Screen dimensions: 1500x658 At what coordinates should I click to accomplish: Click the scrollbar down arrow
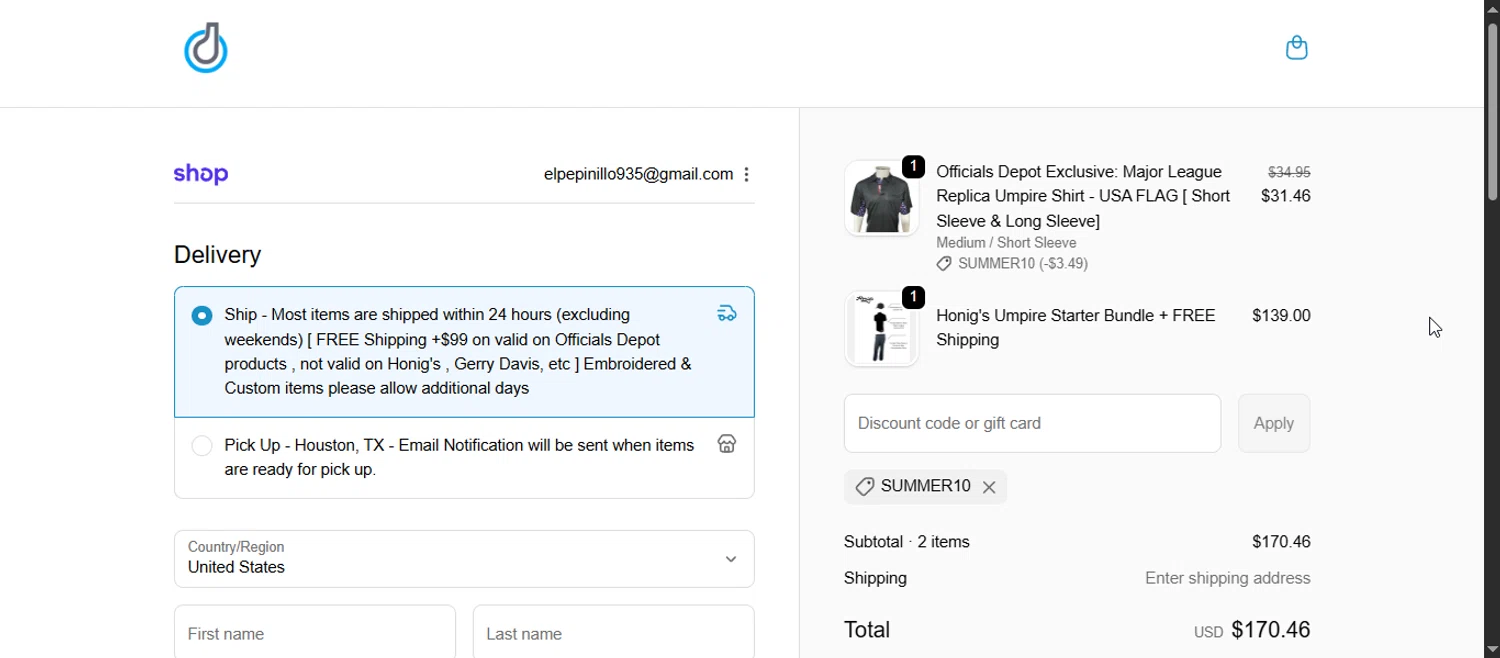click(x=1492, y=649)
